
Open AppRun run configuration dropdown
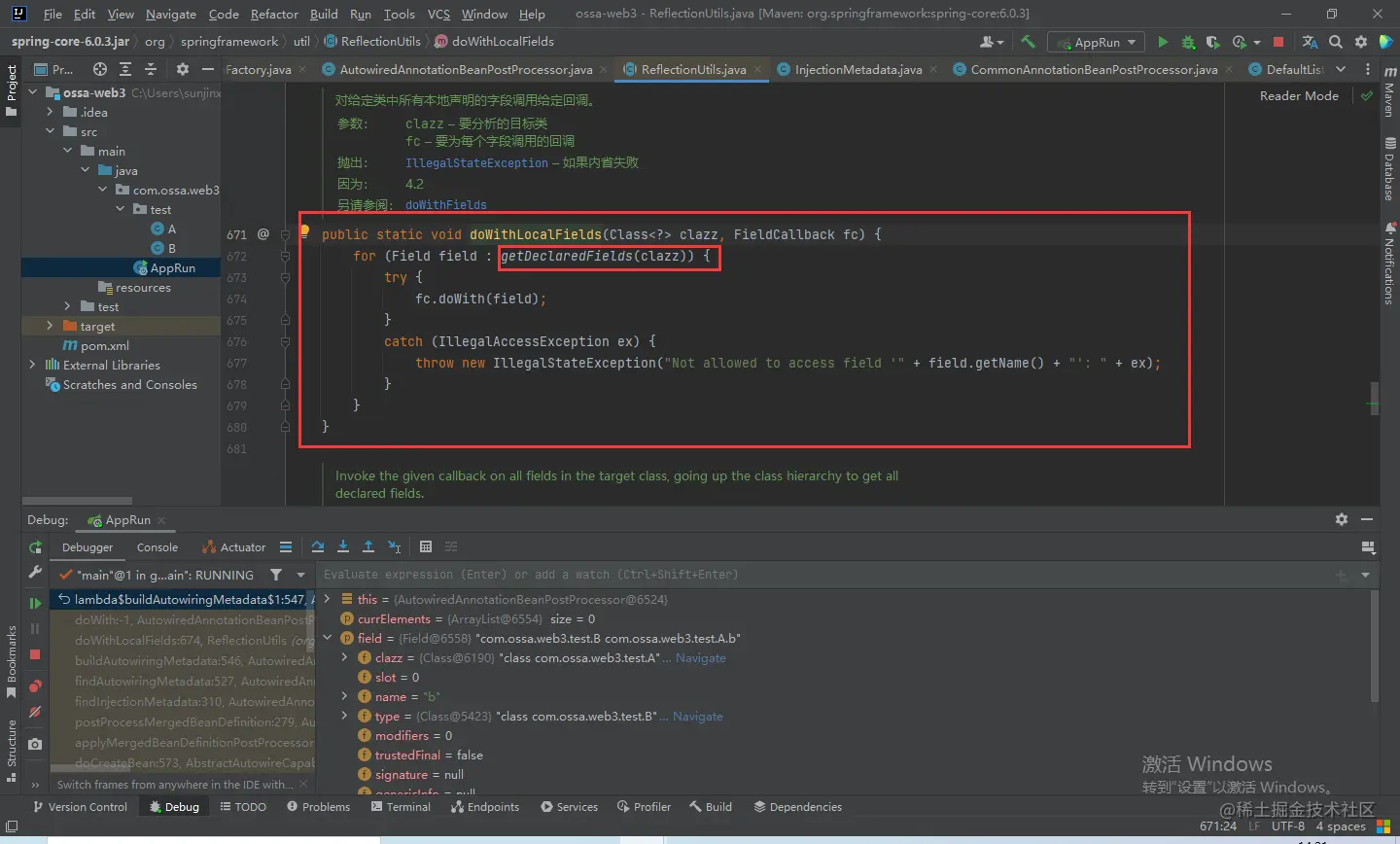(x=1096, y=42)
